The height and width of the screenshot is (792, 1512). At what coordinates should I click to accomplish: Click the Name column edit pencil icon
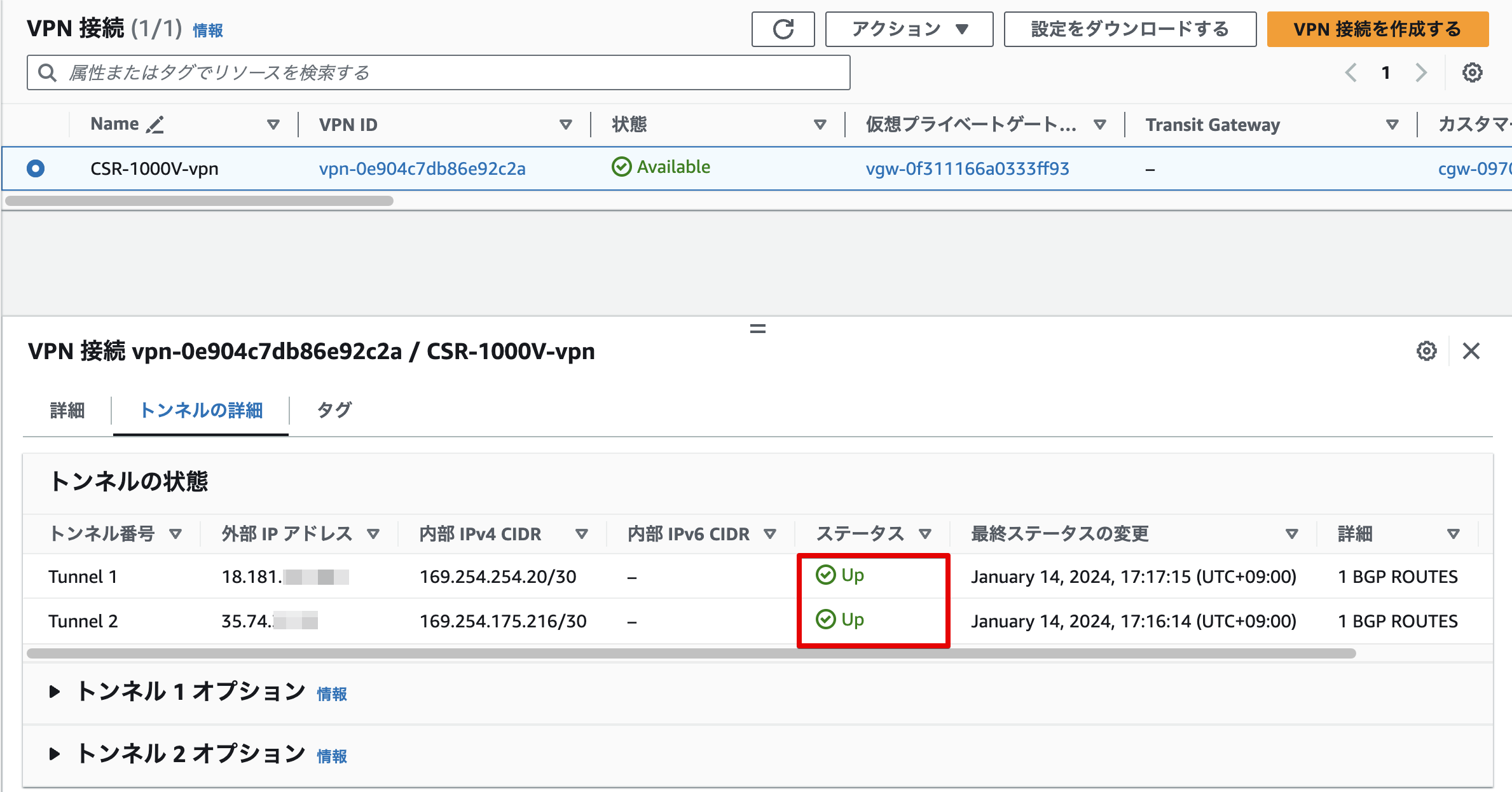pos(155,125)
